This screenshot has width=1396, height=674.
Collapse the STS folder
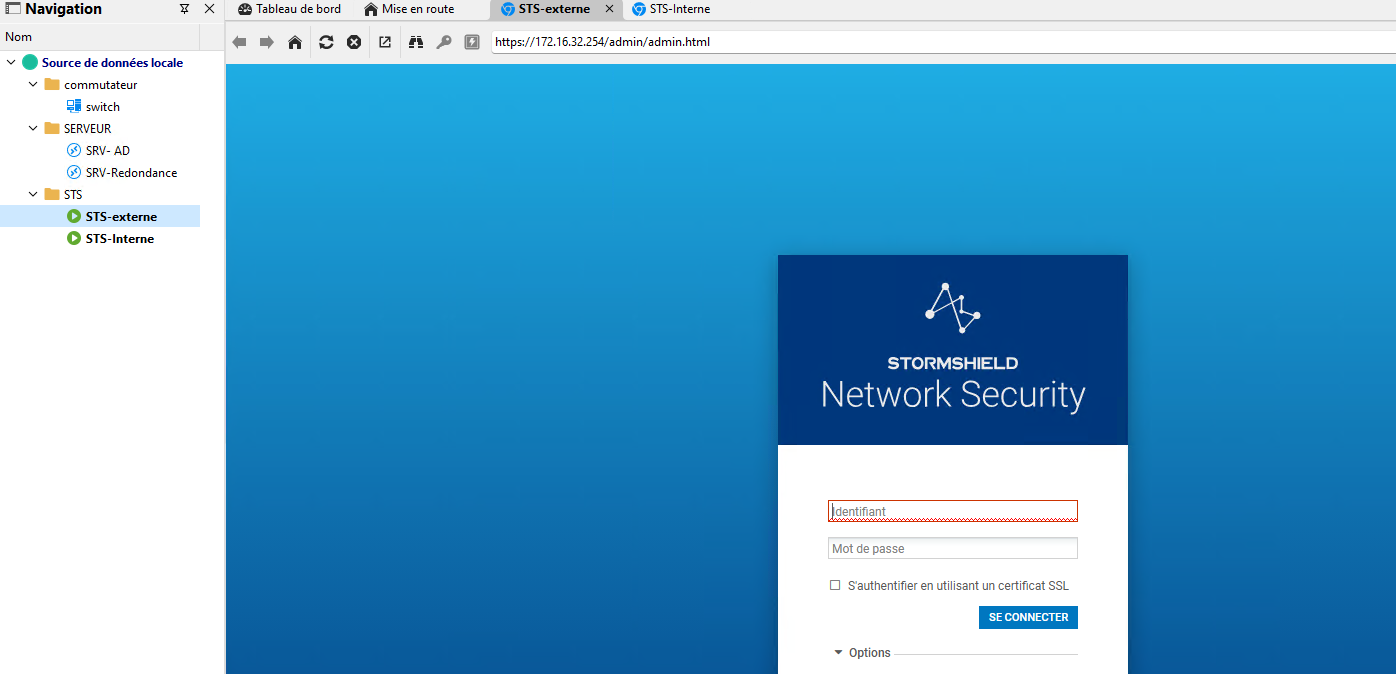[x=33, y=195]
